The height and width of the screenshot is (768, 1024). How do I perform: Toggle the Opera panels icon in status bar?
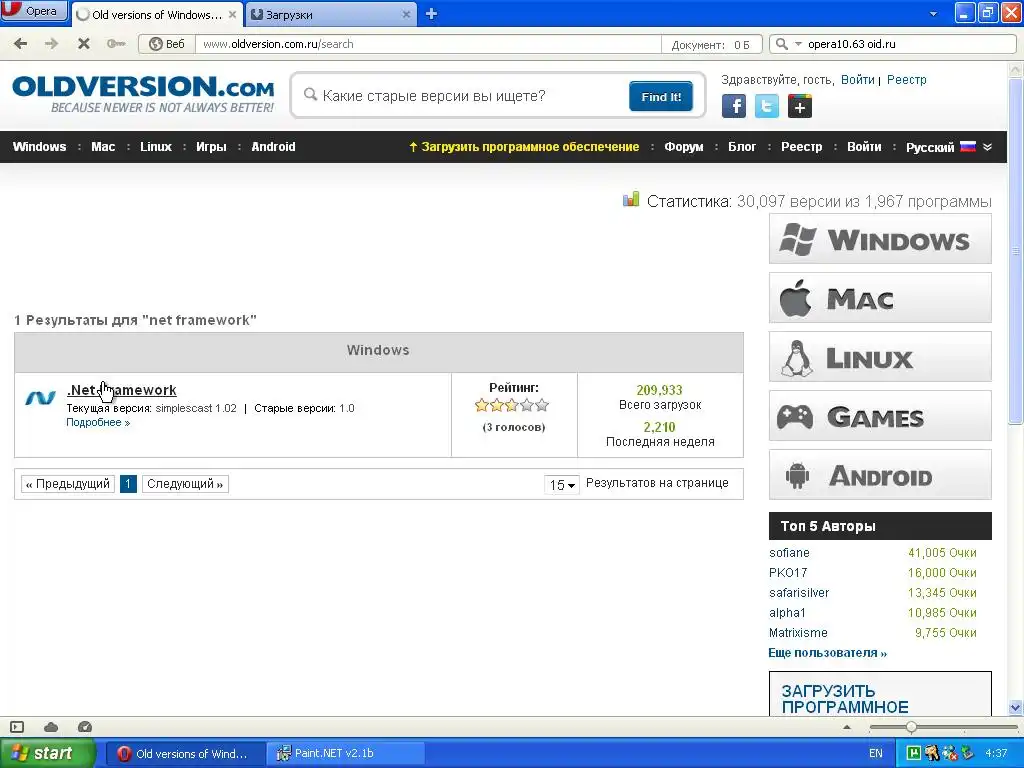point(17,727)
